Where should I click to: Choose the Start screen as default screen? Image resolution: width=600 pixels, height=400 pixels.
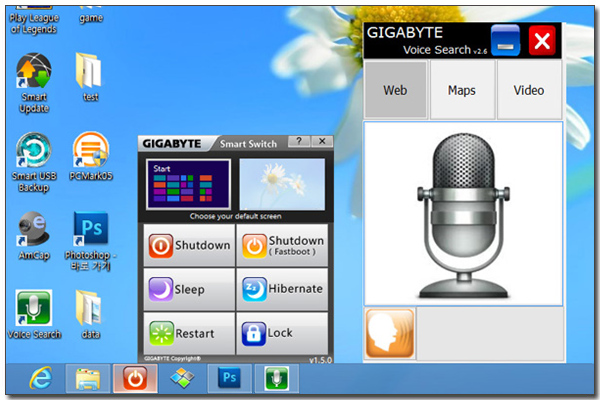tap(188, 184)
